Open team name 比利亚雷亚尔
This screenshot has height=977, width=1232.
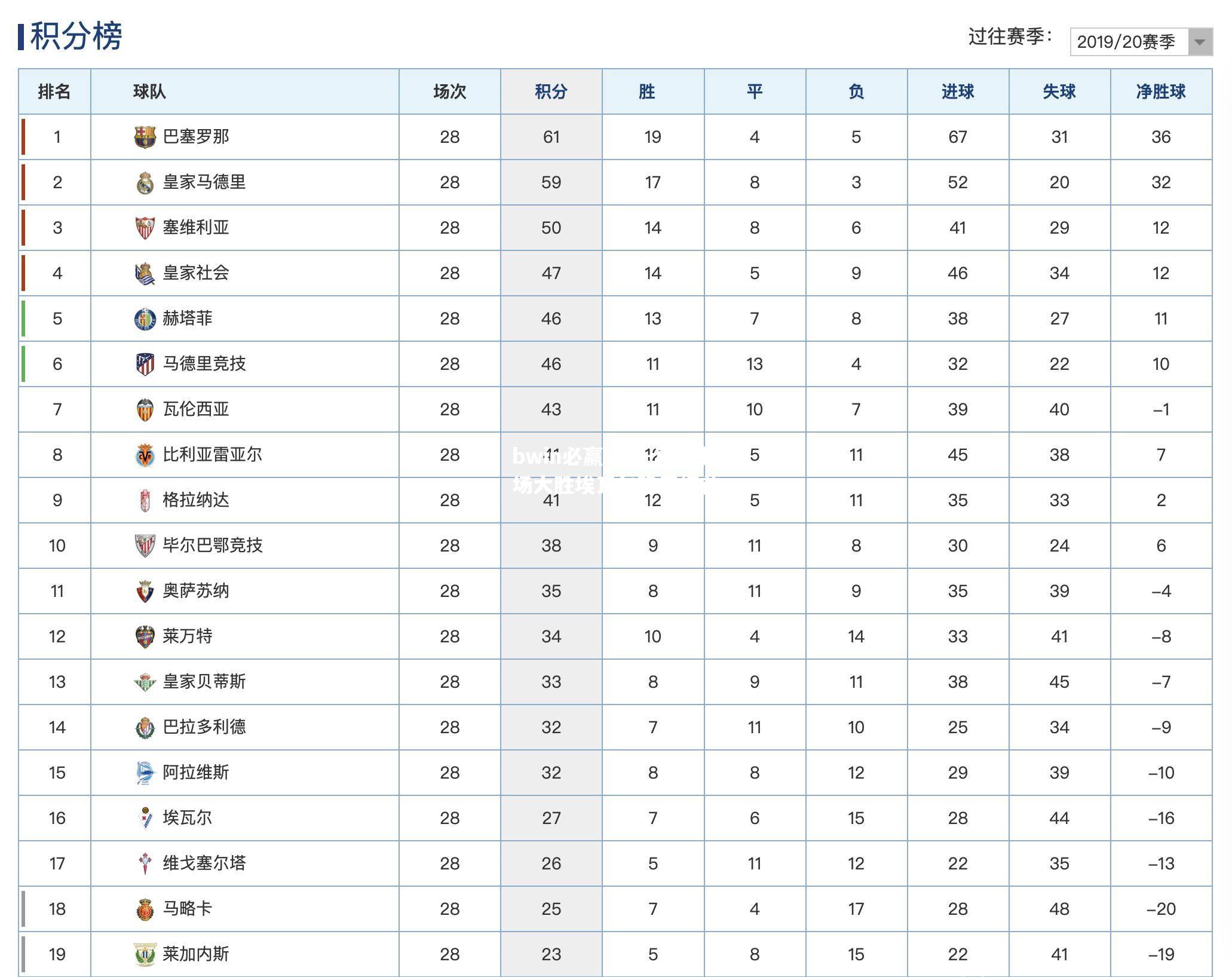[213, 455]
